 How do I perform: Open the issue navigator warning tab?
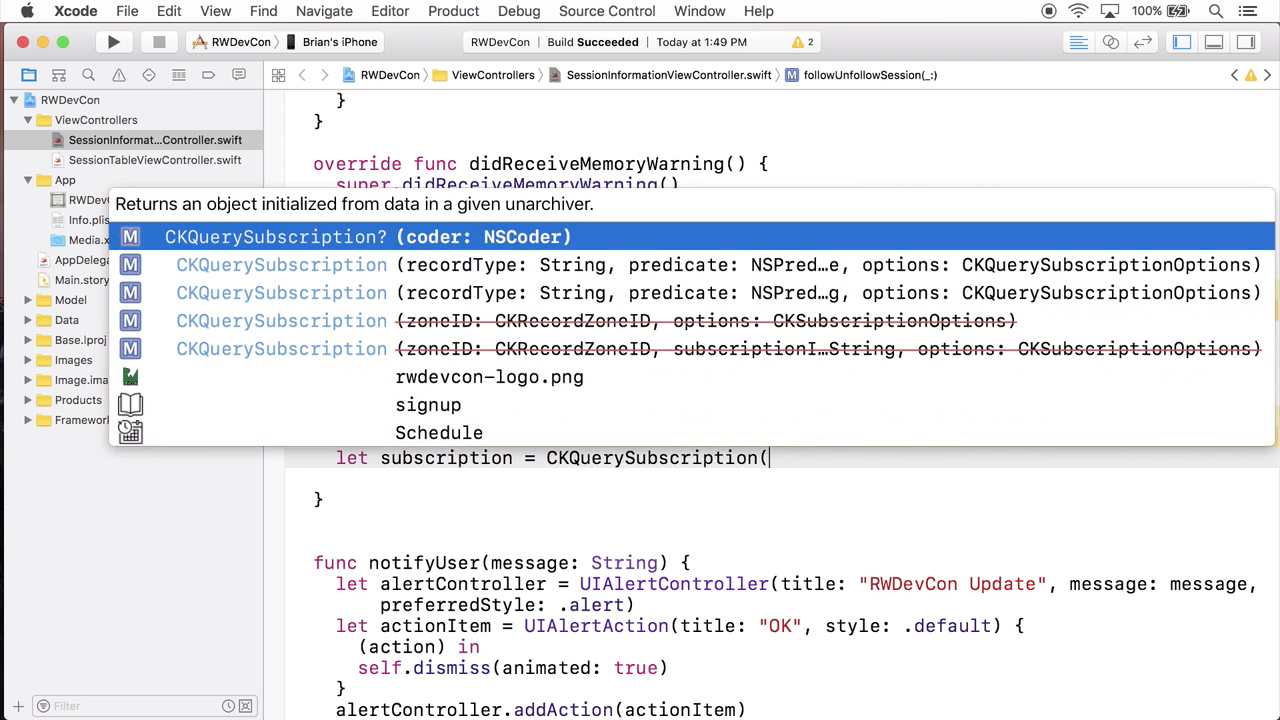[119, 75]
